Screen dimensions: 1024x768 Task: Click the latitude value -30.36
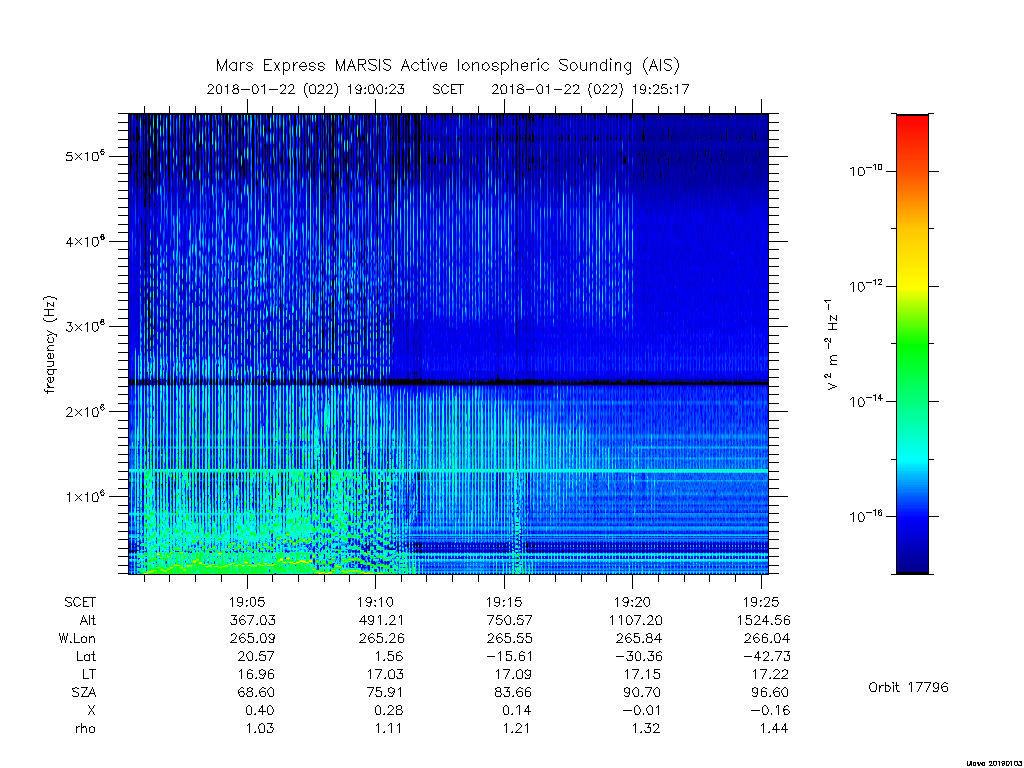click(638, 656)
